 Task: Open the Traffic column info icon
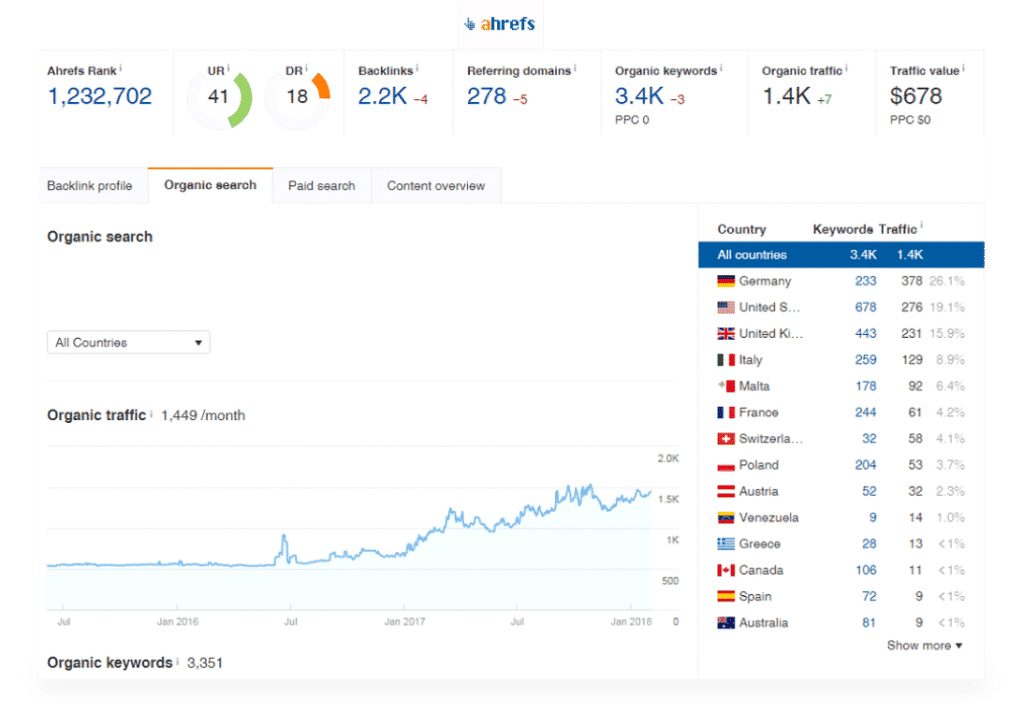(x=921, y=226)
